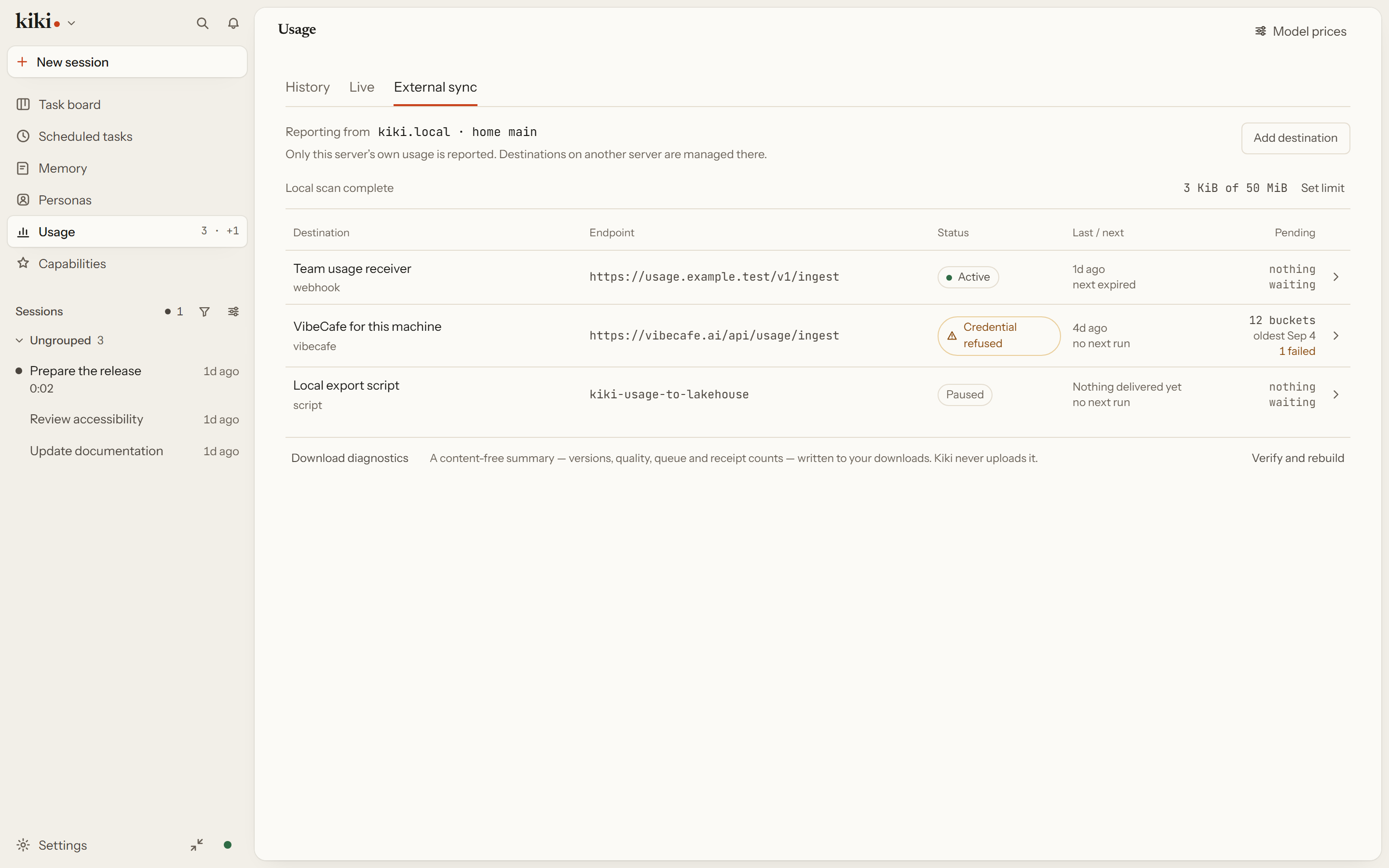The width and height of the screenshot is (1389, 868).
Task: Open the Capabilities star icon
Action: click(23, 263)
